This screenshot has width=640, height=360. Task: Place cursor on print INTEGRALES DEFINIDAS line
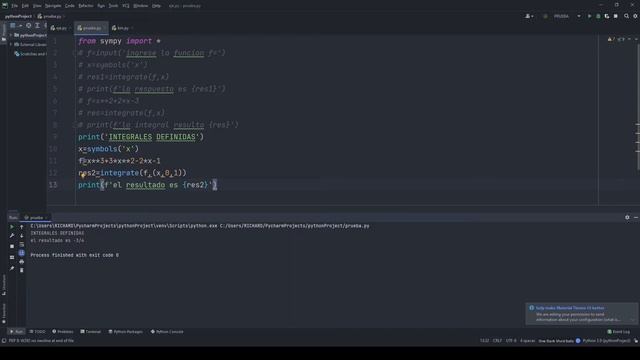point(140,137)
